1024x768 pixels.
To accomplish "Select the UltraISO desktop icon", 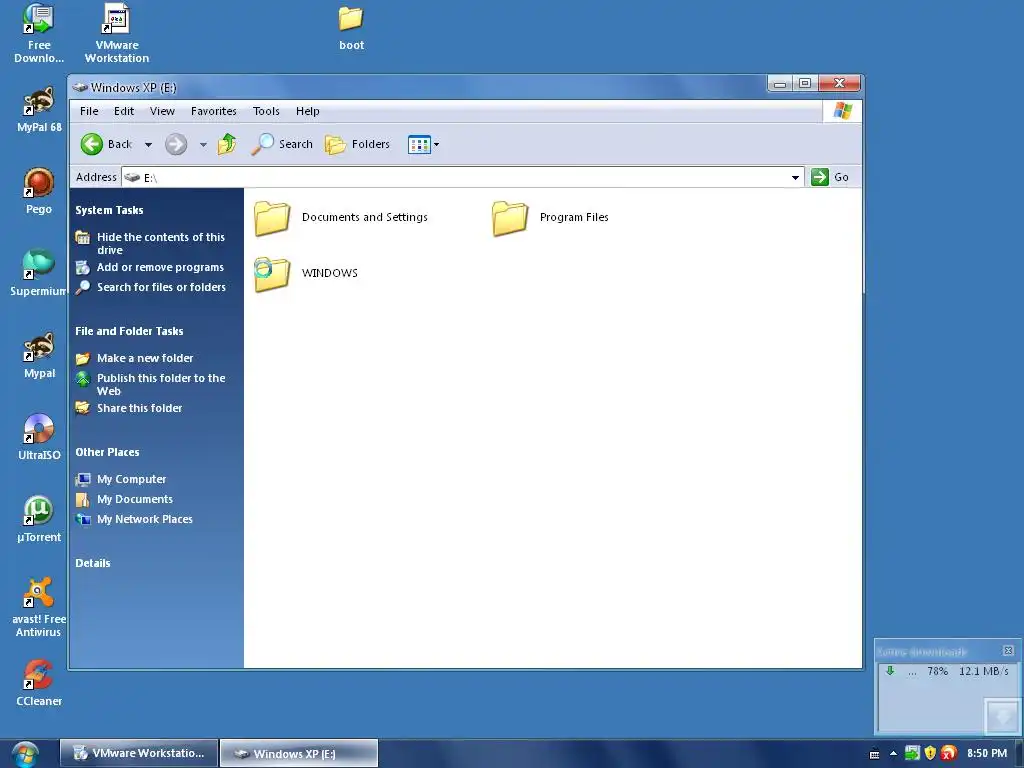I will [39, 438].
